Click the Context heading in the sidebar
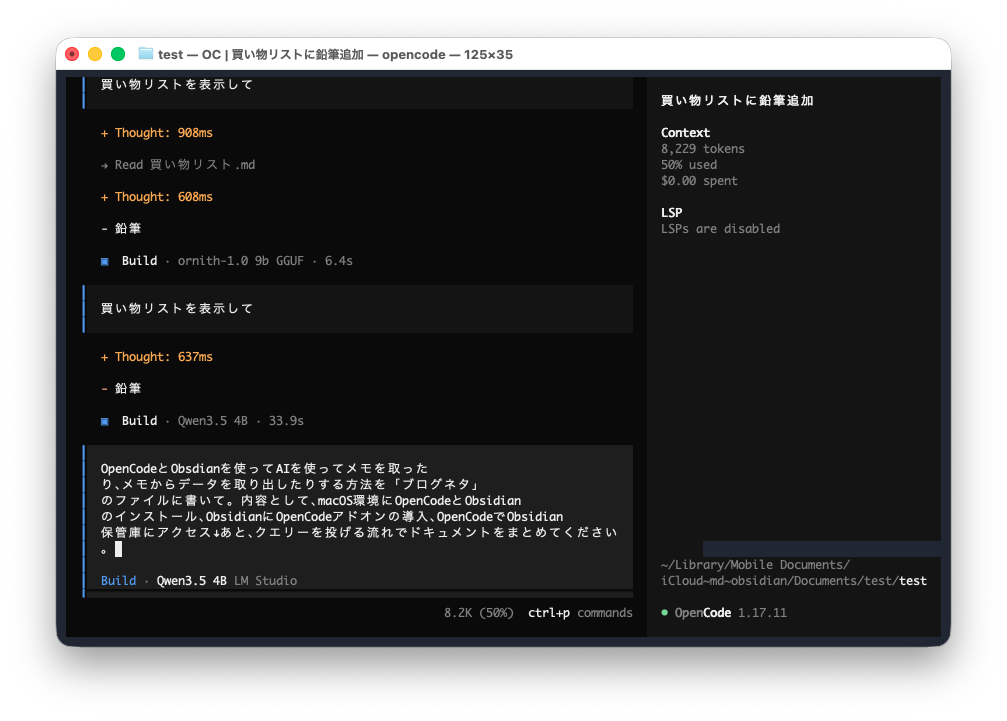 coord(685,132)
